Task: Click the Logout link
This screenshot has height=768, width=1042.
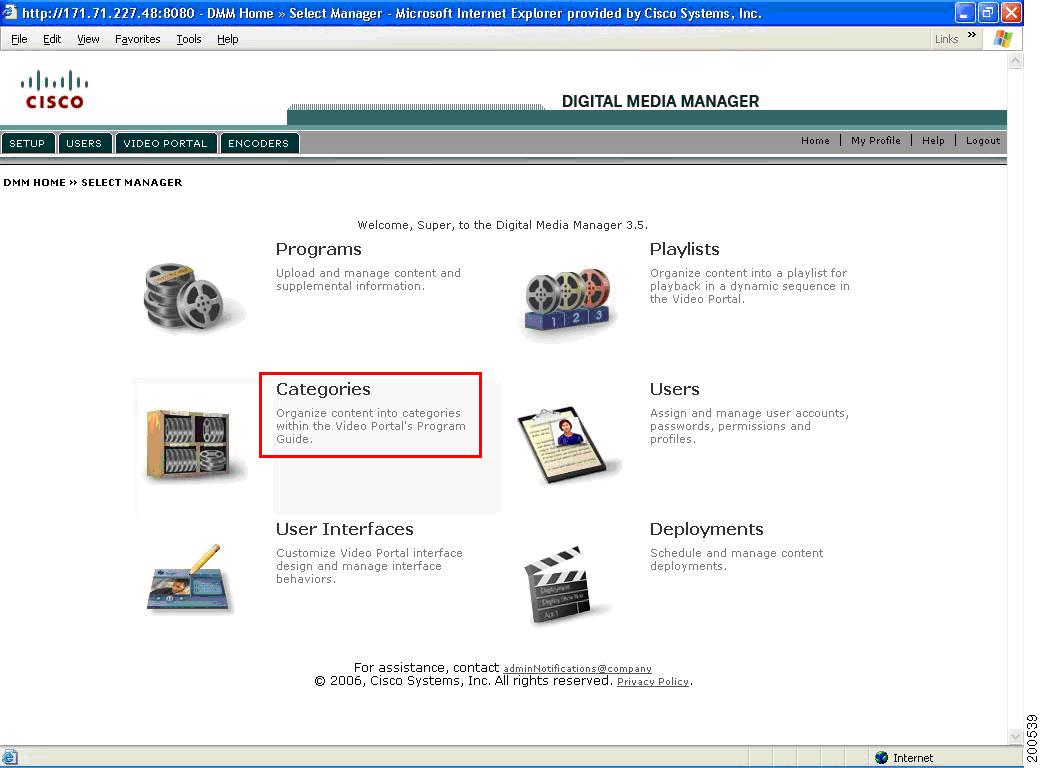Action: 982,140
